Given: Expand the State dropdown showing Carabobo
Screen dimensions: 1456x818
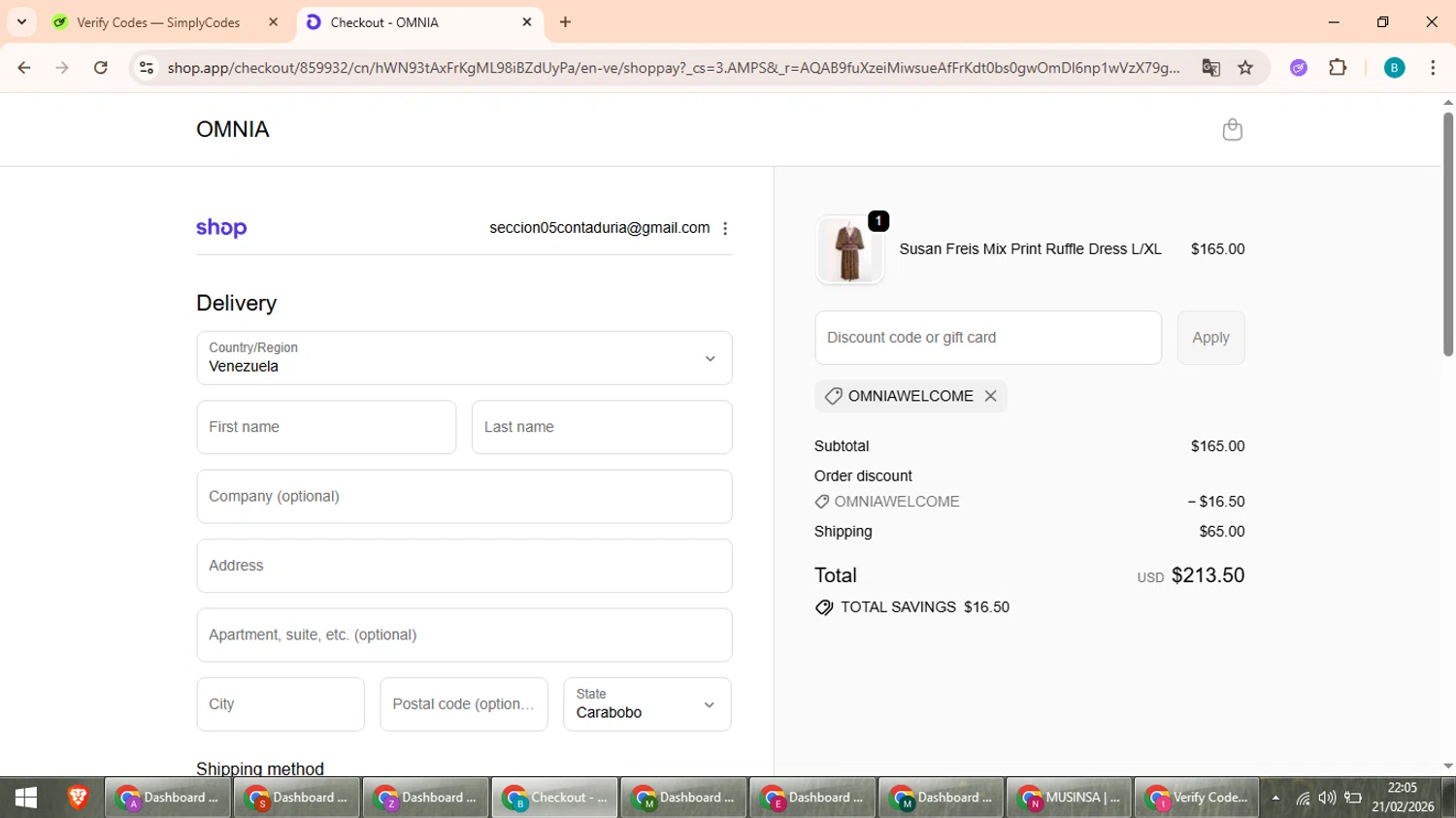Looking at the screenshot, I should (x=647, y=704).
